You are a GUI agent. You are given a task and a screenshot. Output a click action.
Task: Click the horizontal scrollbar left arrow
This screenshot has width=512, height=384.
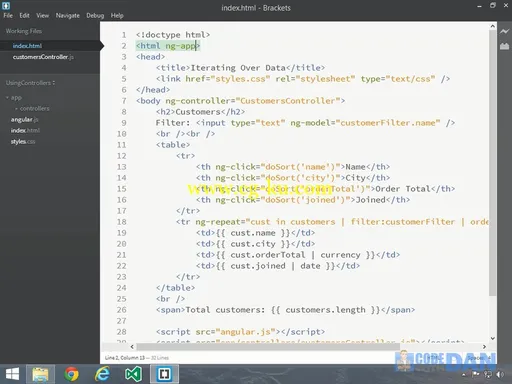pyautogui.click(x=132, y=347)
